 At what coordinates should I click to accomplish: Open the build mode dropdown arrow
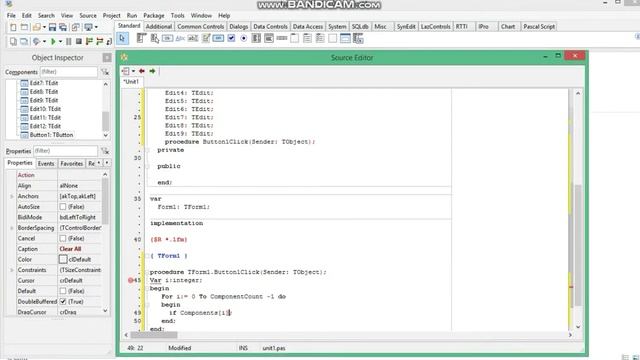coord(44,41)
